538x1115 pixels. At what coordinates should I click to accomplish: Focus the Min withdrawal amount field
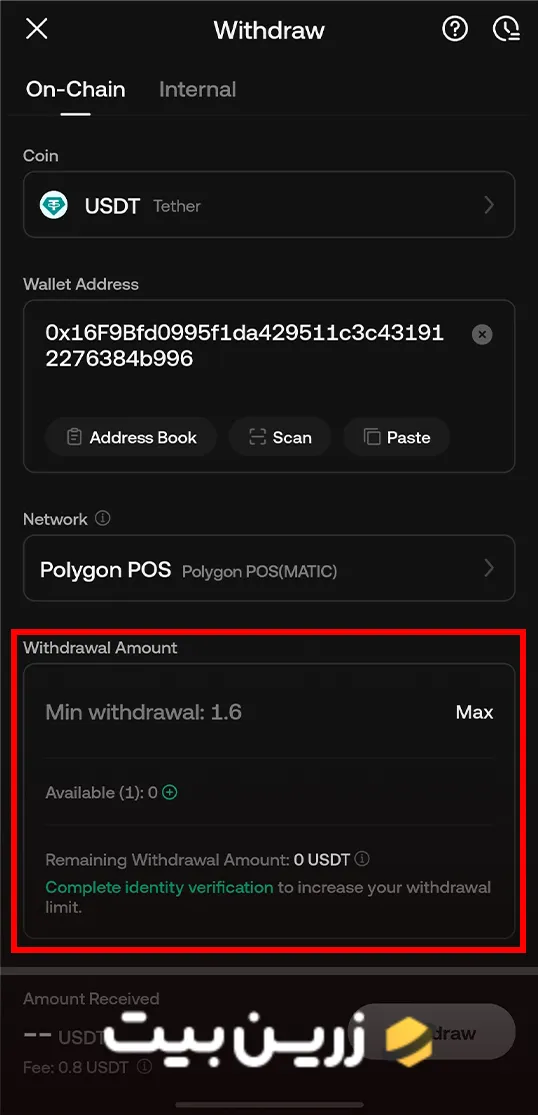[x=242, y=713]
